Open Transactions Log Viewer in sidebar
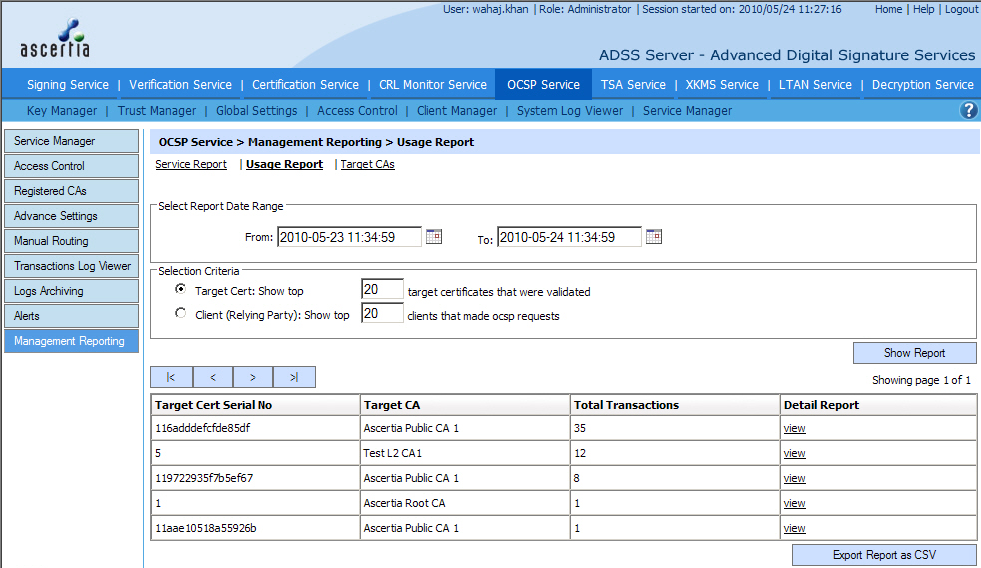This screenshot has height=568, width=981. 72,266
